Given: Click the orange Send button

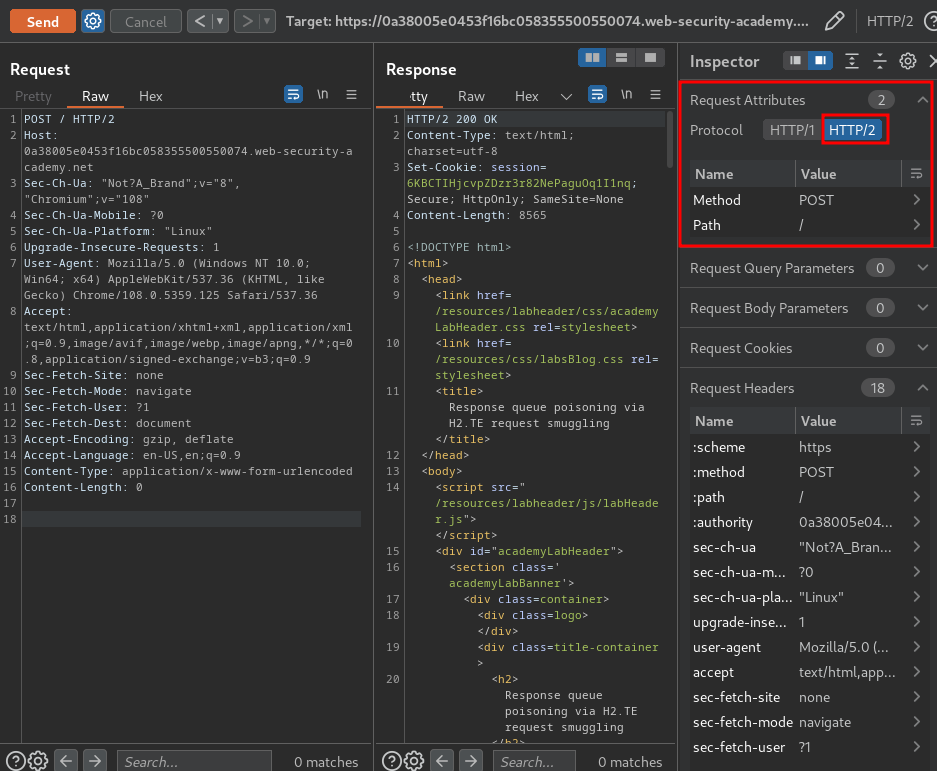Looking at the screenshot, I should pyautogui.click(x=42, y=22).
